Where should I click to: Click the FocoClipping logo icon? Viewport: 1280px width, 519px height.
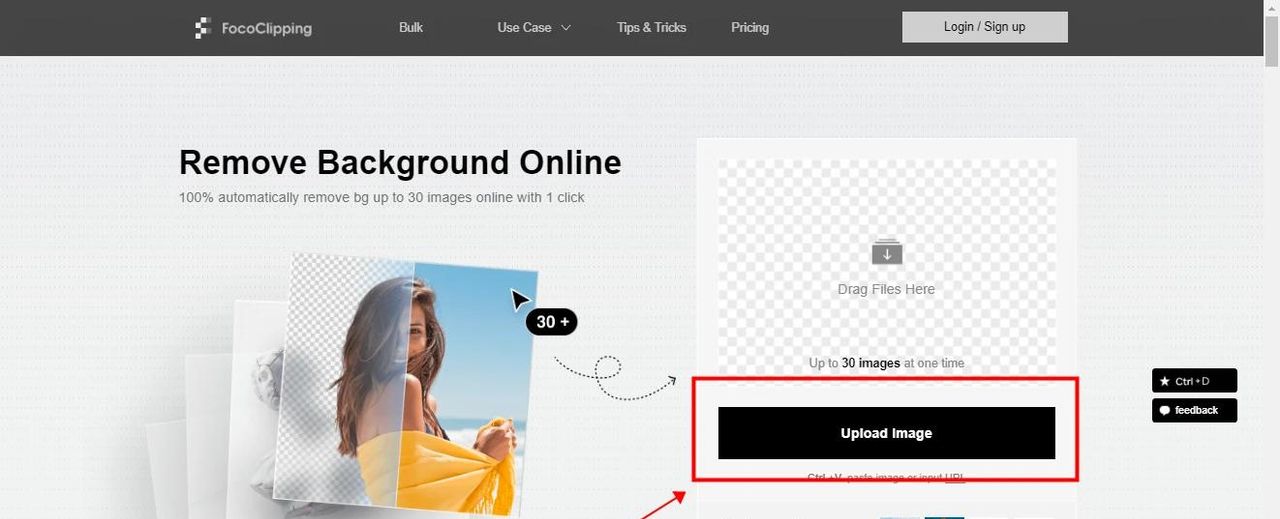point(203,28)
